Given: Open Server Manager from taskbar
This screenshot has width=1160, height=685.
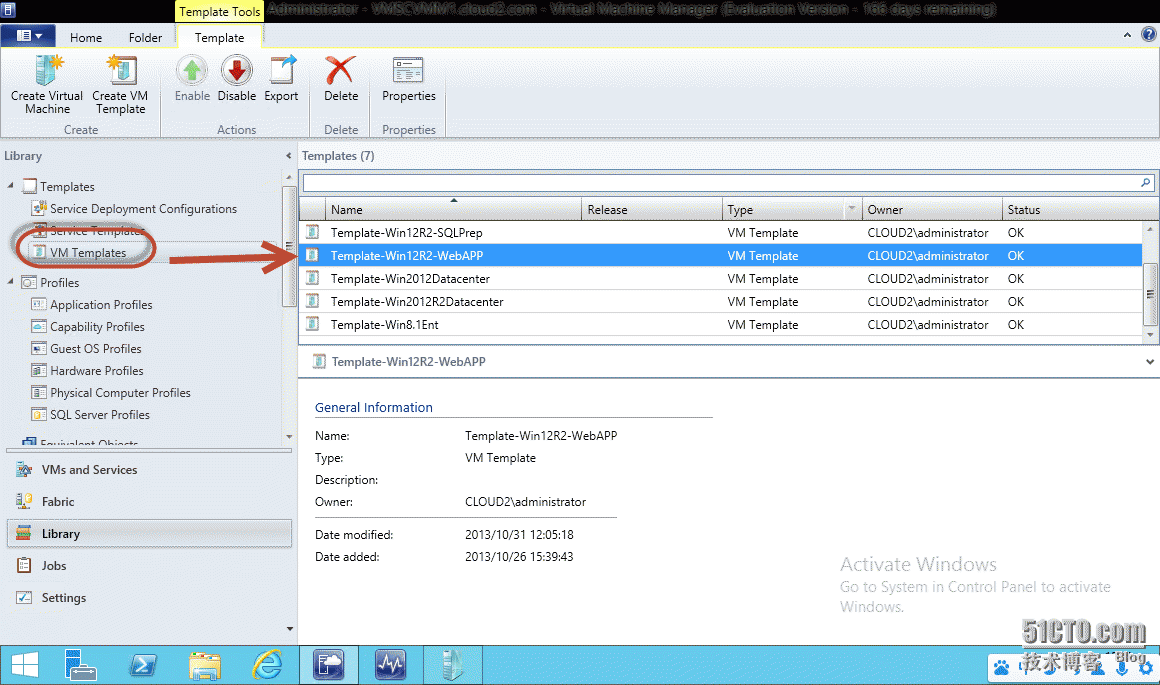Looking at the screenshot, I should coord(80,665).
